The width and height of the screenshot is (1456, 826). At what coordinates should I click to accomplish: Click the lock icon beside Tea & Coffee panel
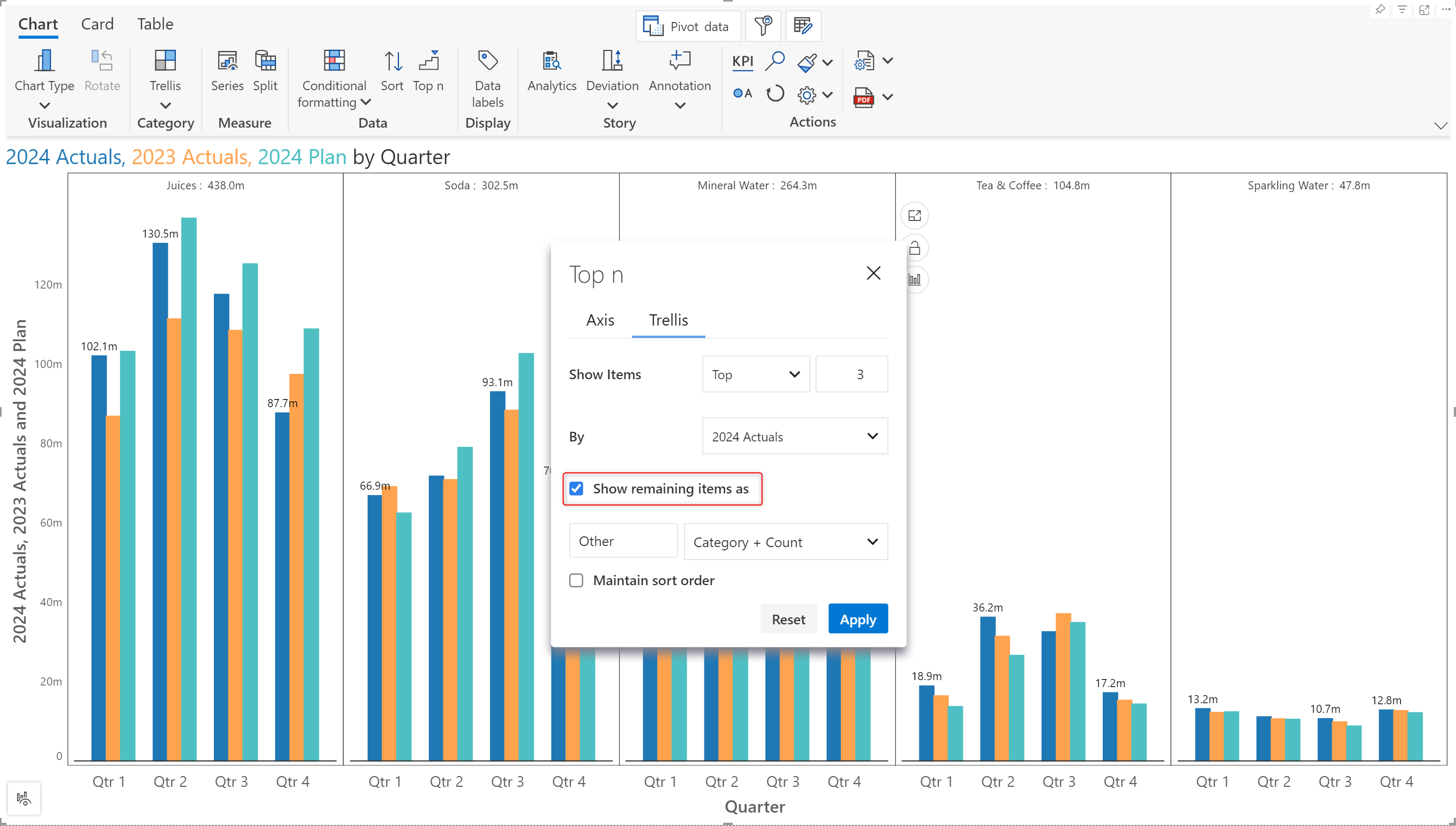[914, 248]
